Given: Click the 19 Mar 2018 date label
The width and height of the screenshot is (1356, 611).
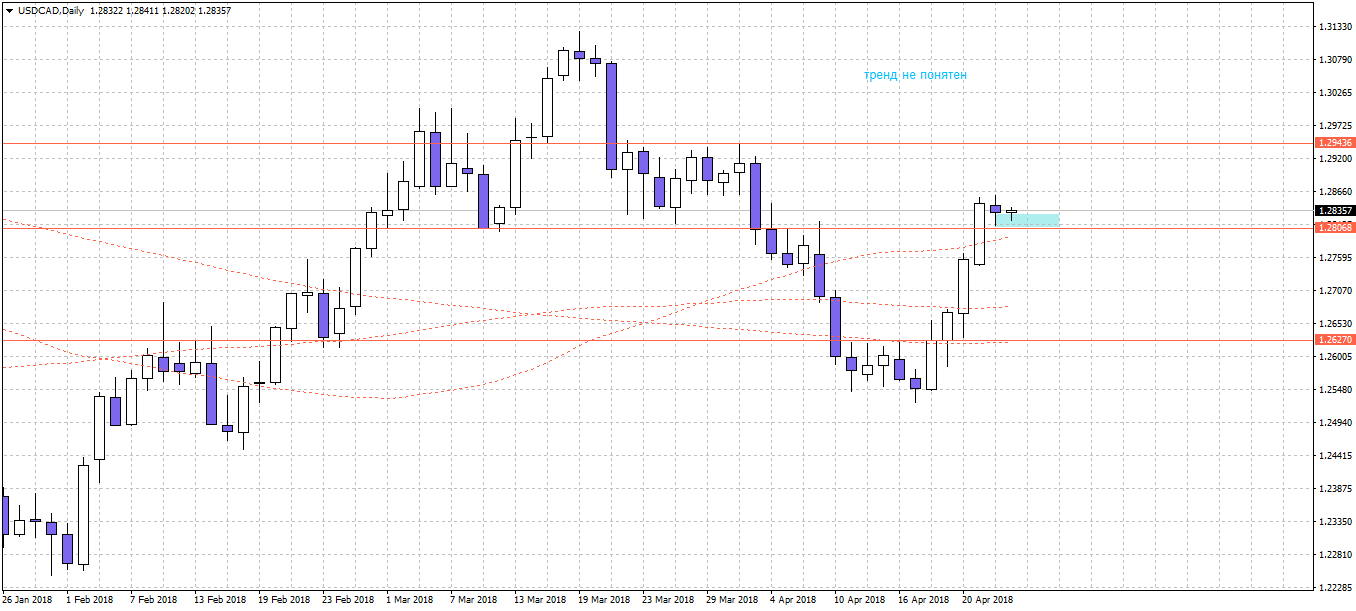Looking at the screenshot, I should click(x=604, y=600).
